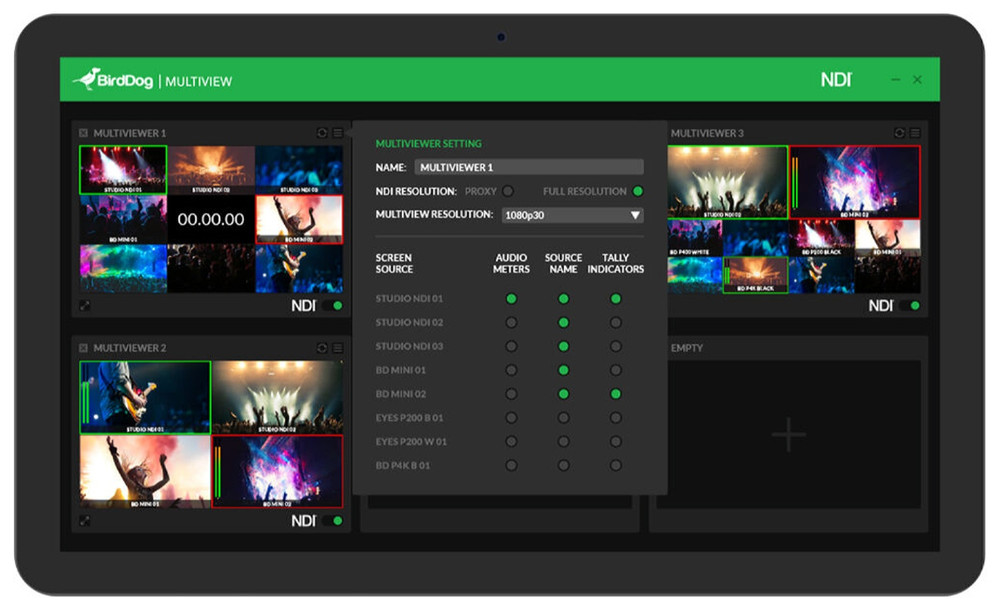Viewport: 1000px width, 611px height.
Task: Open Multiviewer 3 options menu
Action: [x=916, y=132]
